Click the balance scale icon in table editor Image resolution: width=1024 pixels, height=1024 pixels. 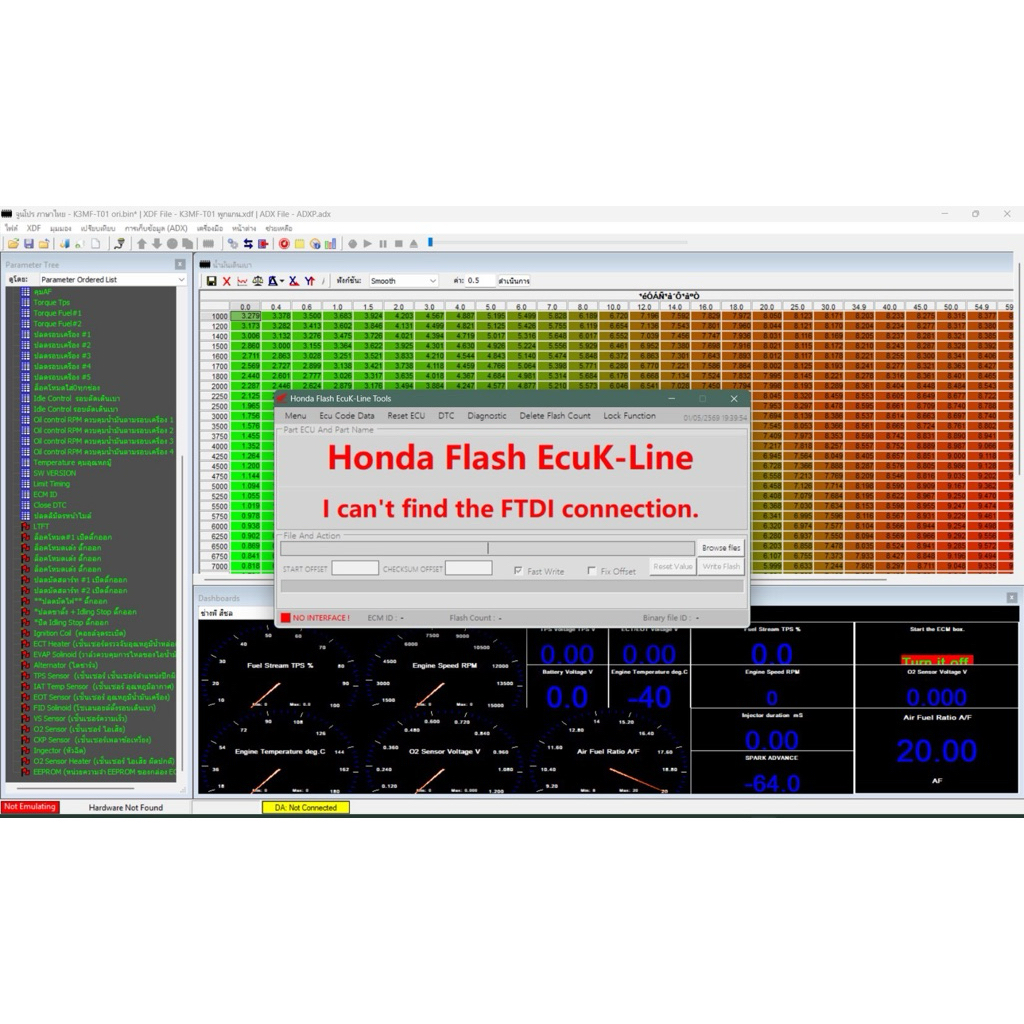tap(258, 281)
